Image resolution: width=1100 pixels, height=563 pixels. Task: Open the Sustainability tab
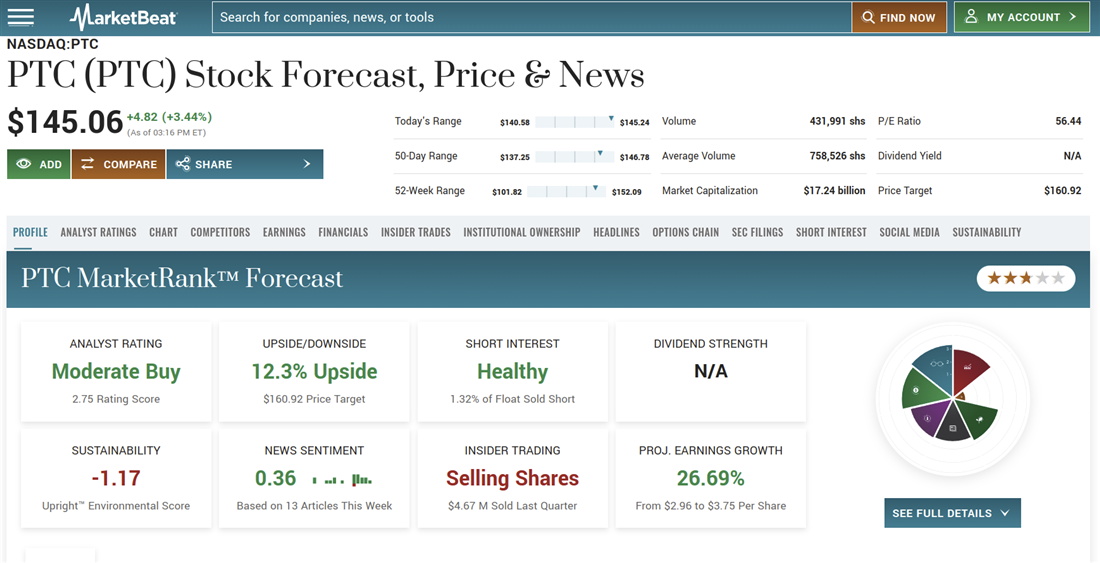tap(986, 232)
